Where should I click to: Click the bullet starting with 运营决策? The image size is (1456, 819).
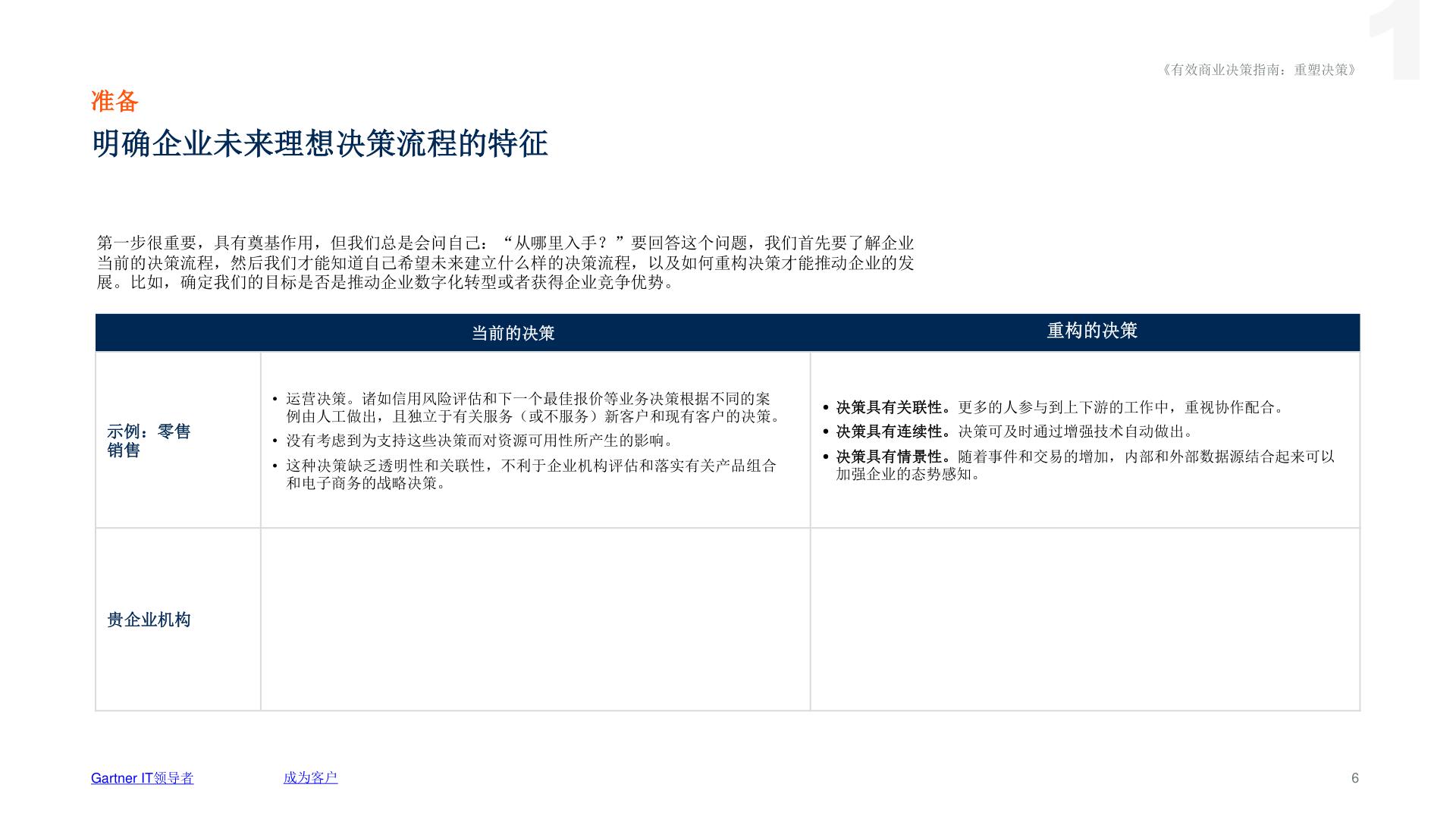tap(527, 407)
